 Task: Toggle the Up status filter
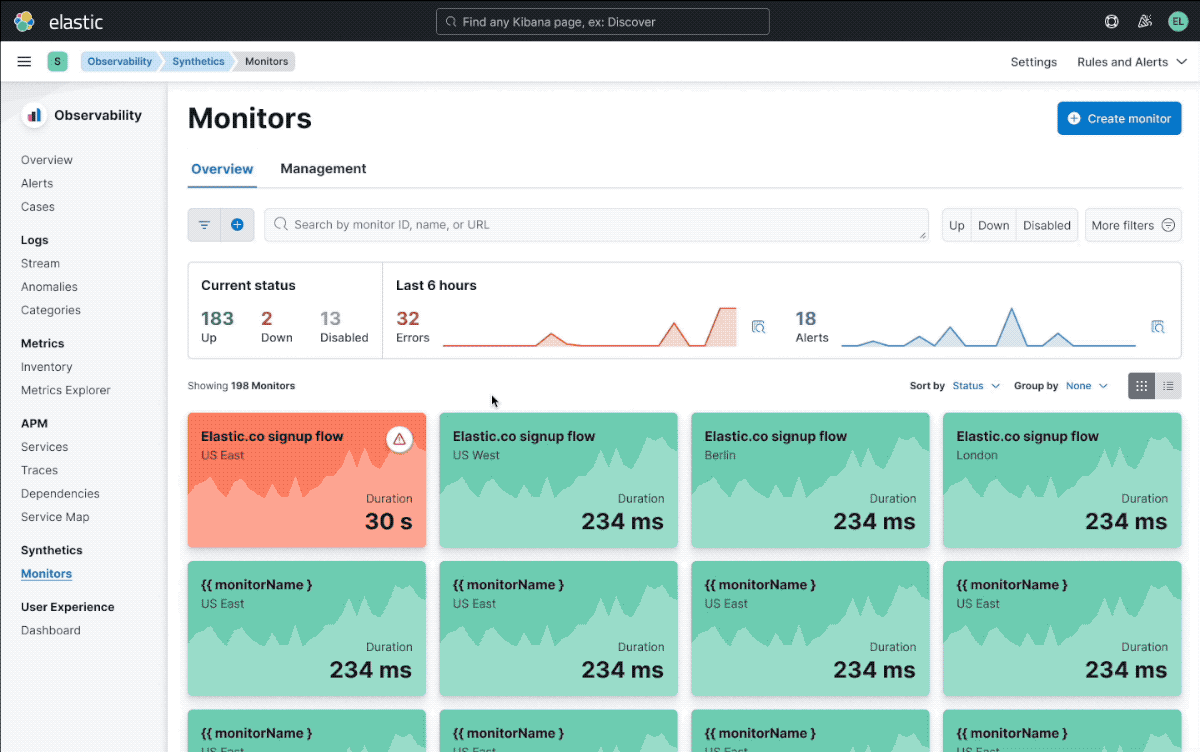(x=957, y=225)
